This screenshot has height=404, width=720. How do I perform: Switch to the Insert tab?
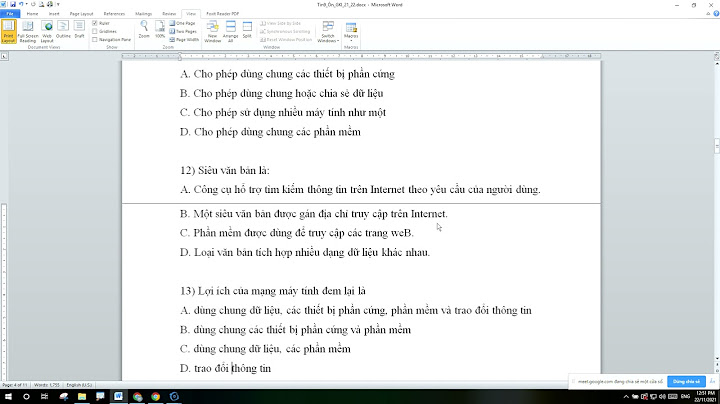coord(54,14)
